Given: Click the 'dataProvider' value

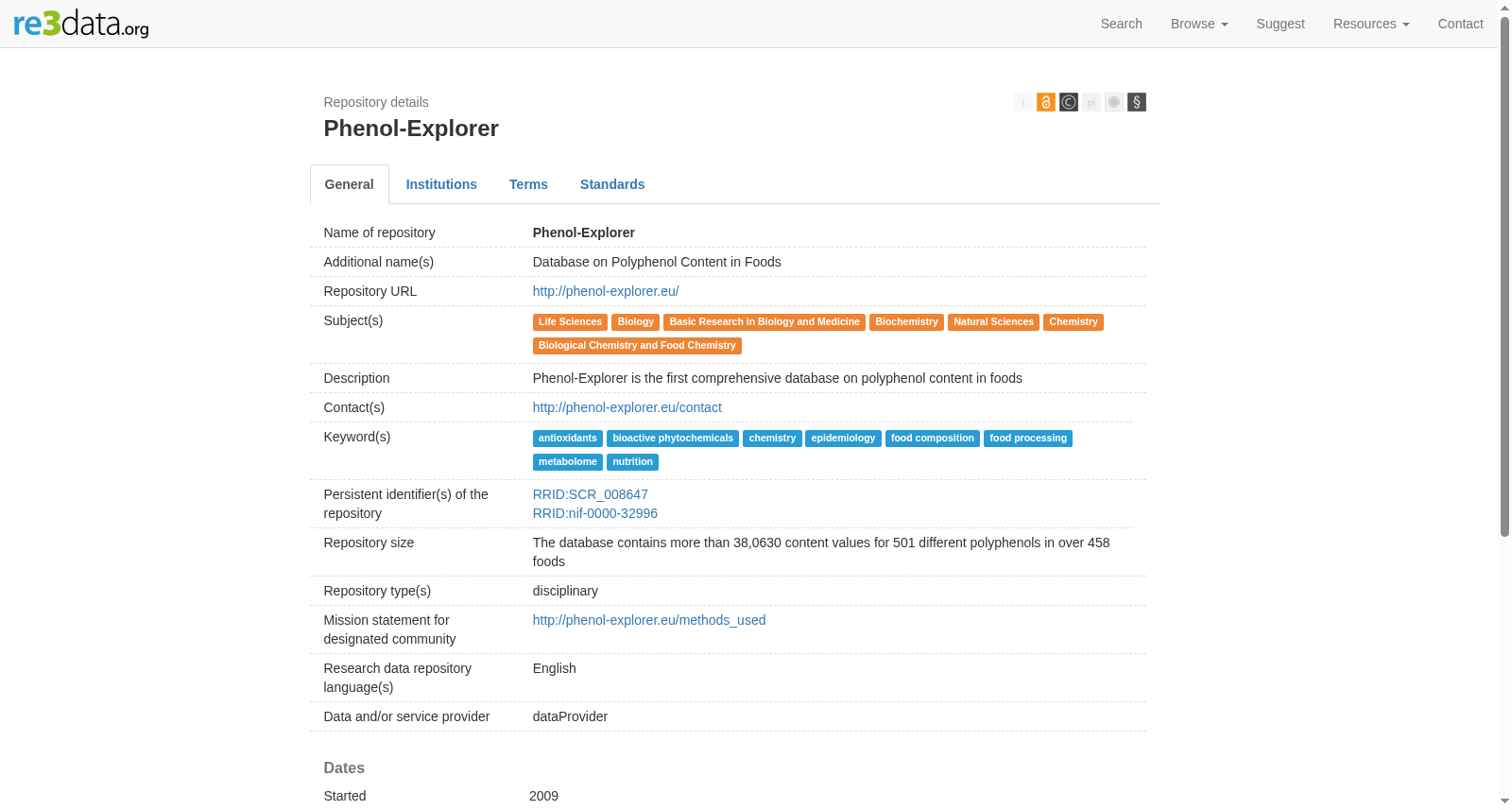Looking at the screenshot, I should coord(570,716).
